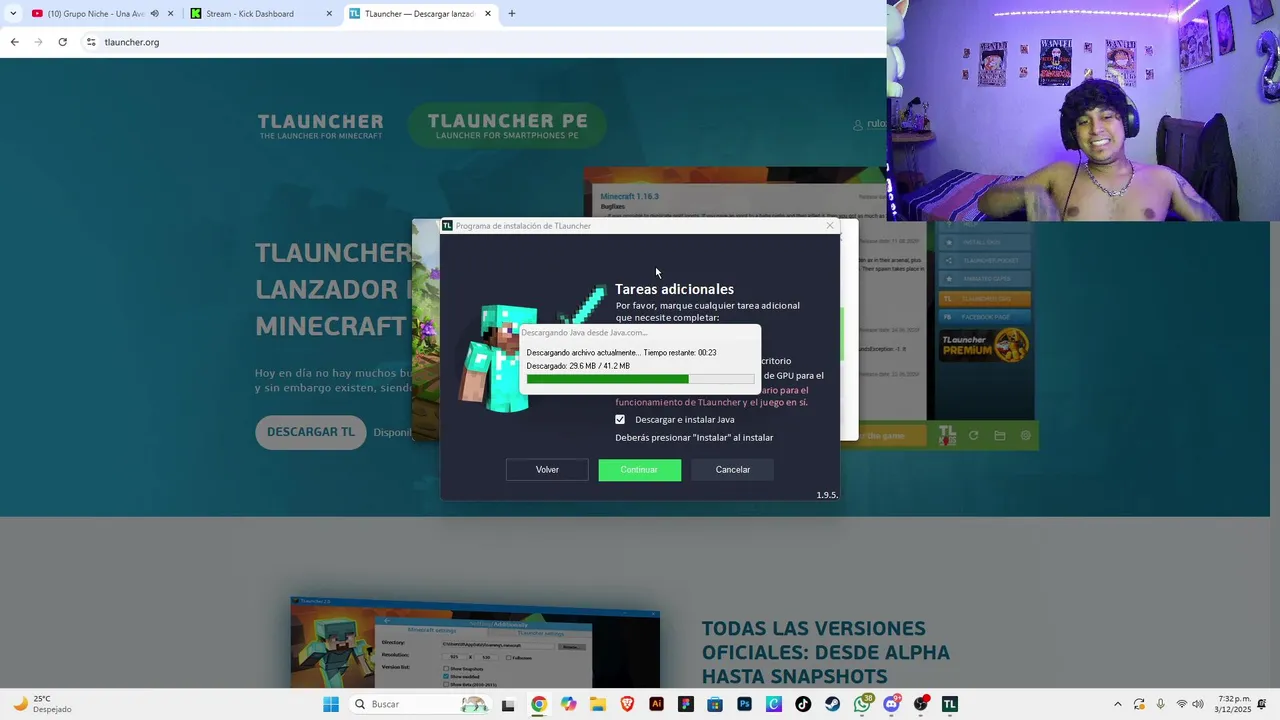Click the Volver button
Image resolution: width=1280 pixels, height=720 pixels.
click(x=547, y=470)
